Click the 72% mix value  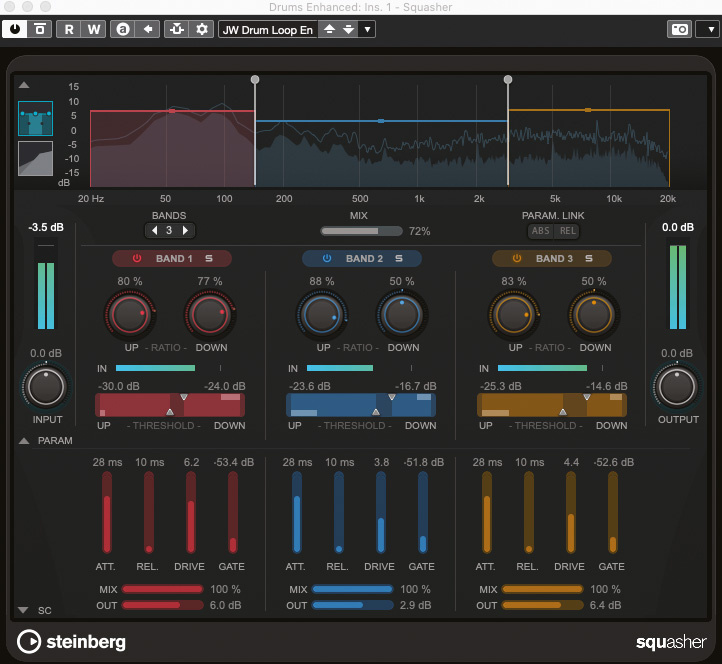(x=419, y=231)
